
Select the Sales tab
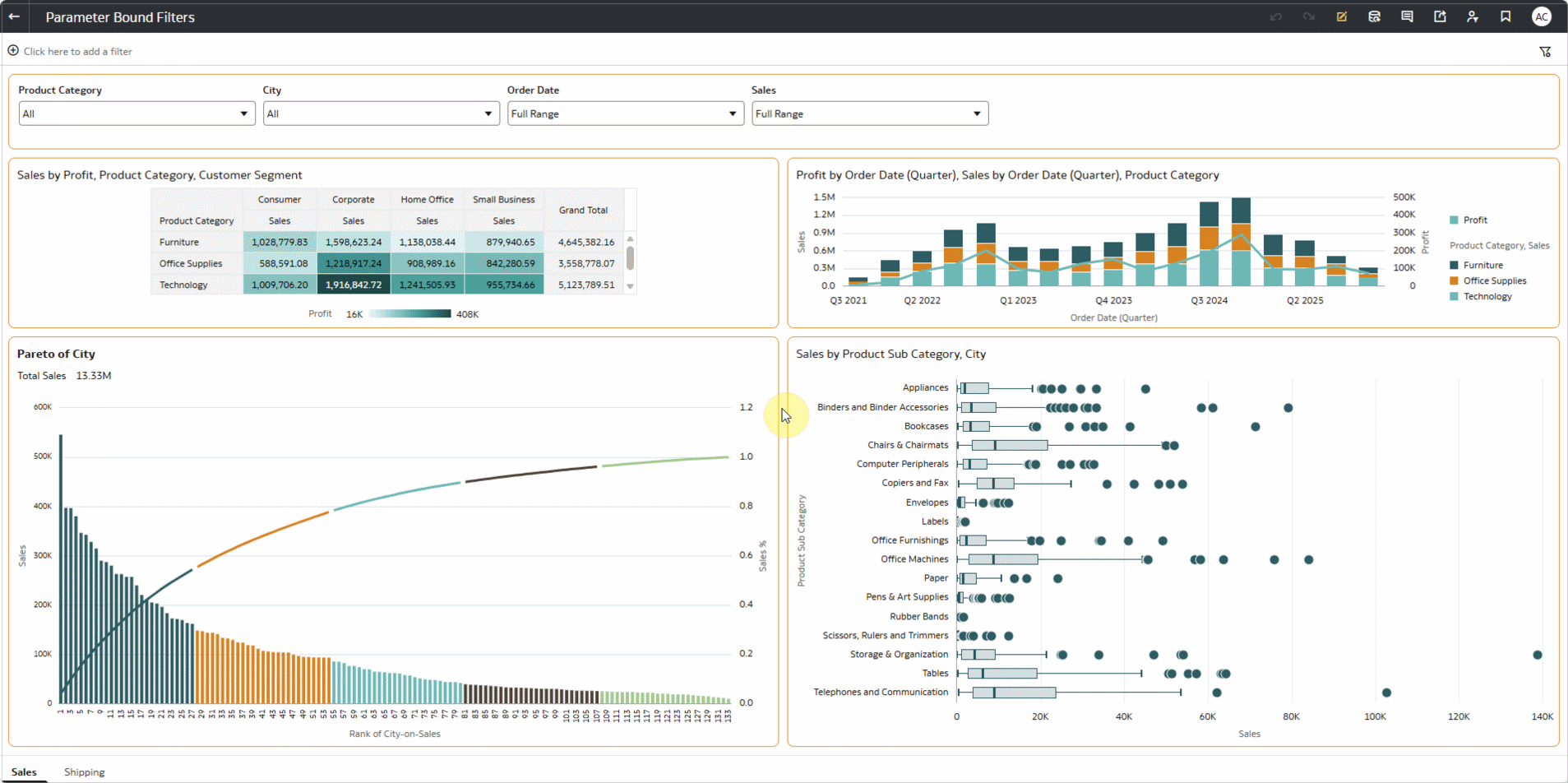[x=25, y=771]
